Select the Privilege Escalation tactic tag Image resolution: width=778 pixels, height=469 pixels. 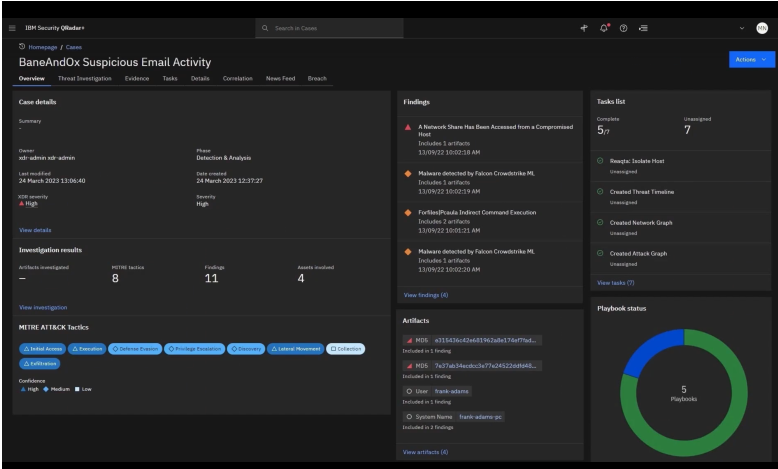tap(194, 349)
